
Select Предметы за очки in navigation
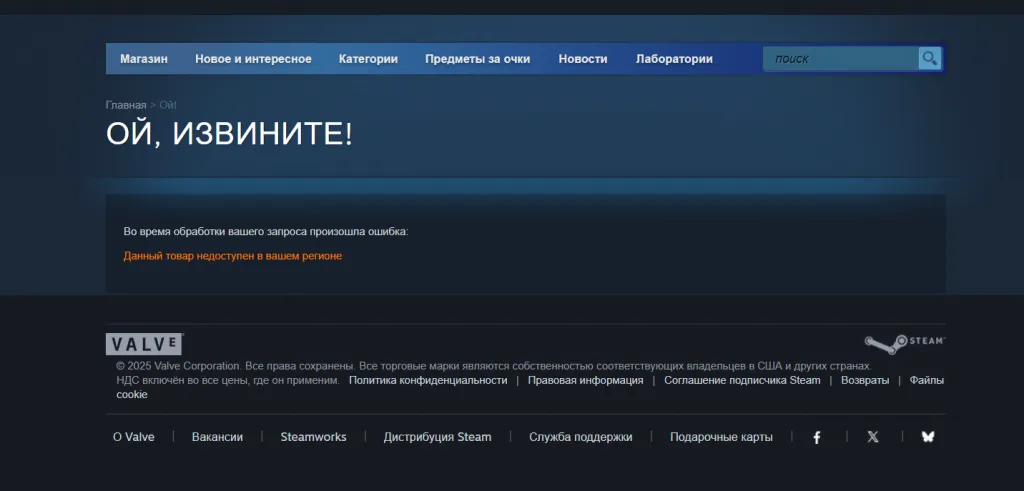477,59
